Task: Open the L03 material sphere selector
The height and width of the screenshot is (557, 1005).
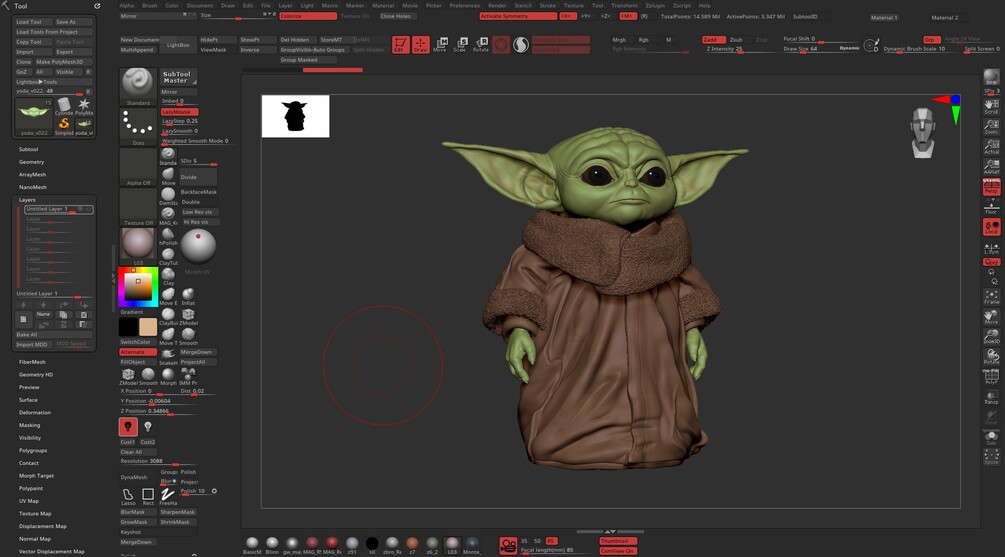Action: pos(138,246)
